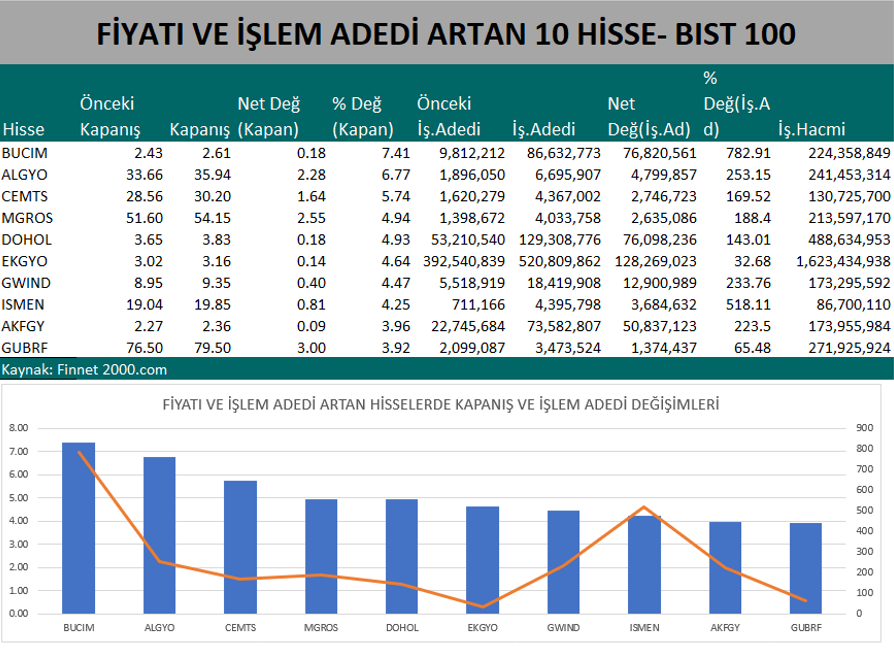
Task: Select the CEMTS row label in table
Action: (25, 197)
